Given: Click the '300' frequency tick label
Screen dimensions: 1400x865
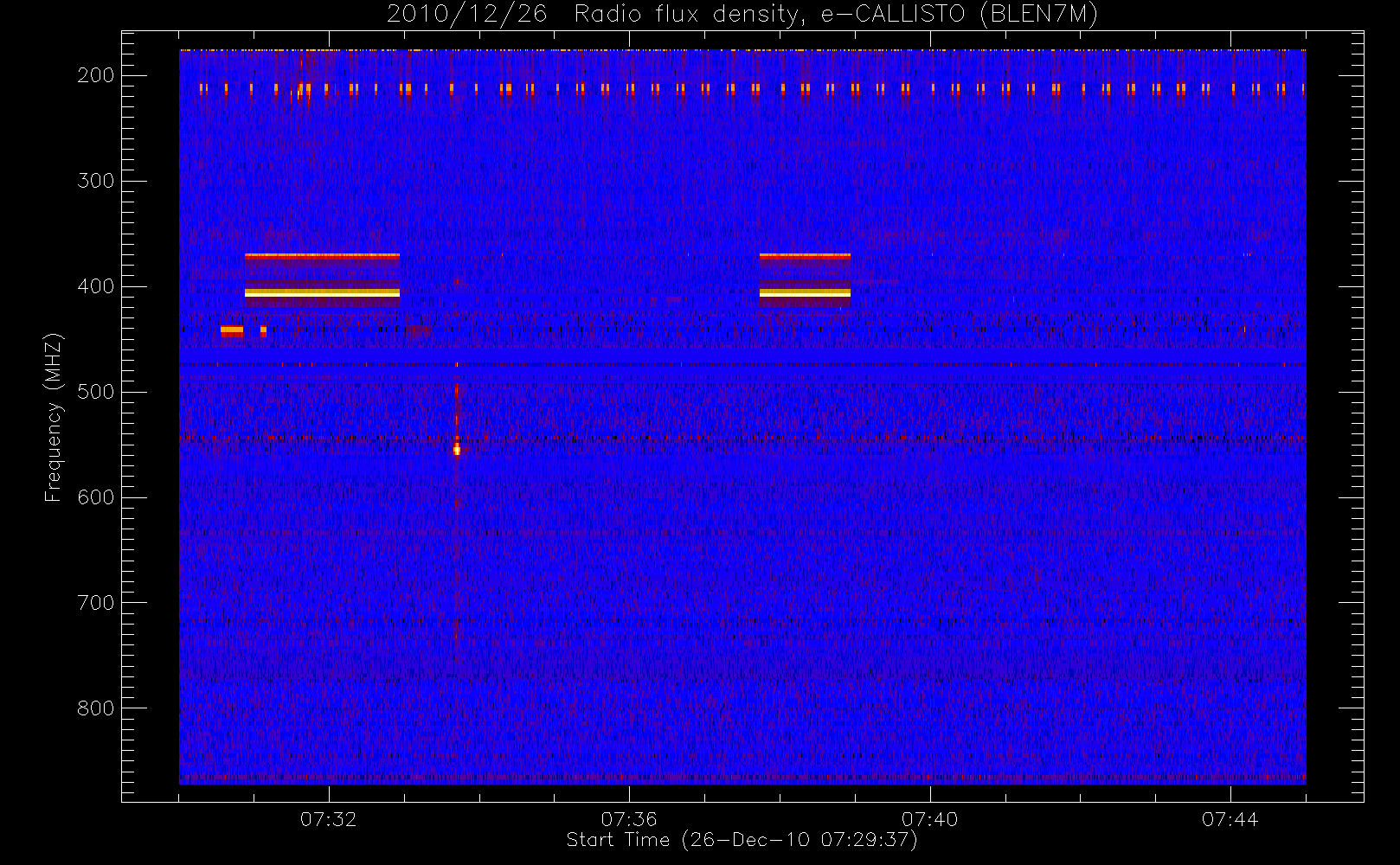Looking at the screenshot, I should coord(95,181).
